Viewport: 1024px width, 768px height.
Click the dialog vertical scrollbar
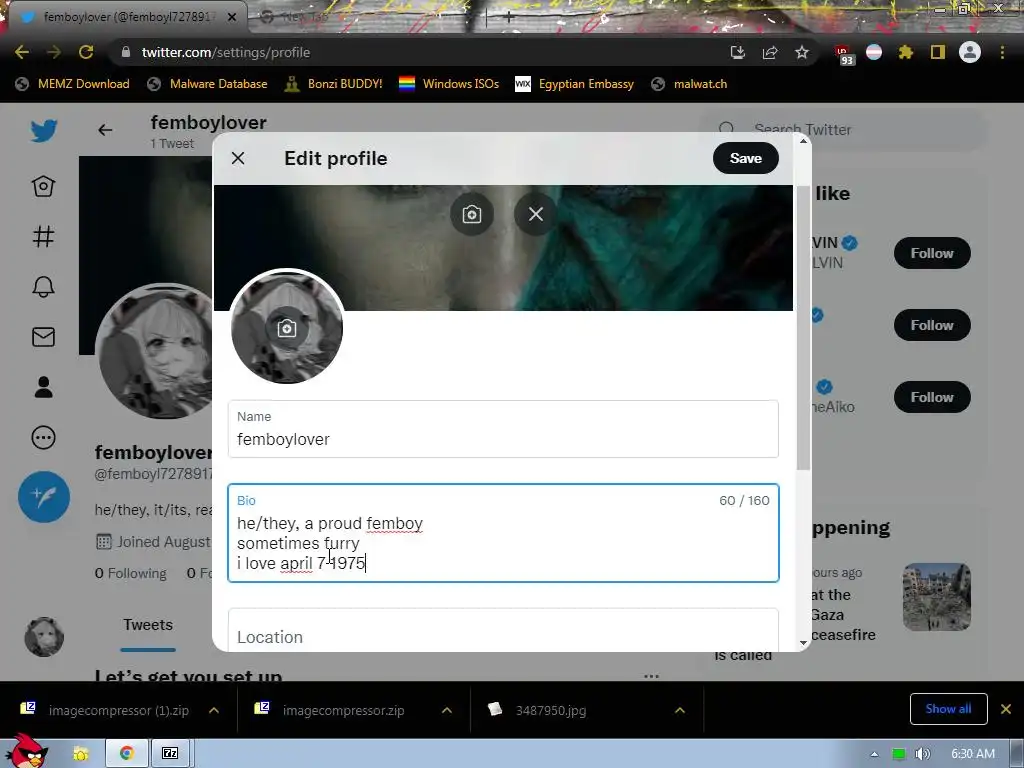pos(803,327)
